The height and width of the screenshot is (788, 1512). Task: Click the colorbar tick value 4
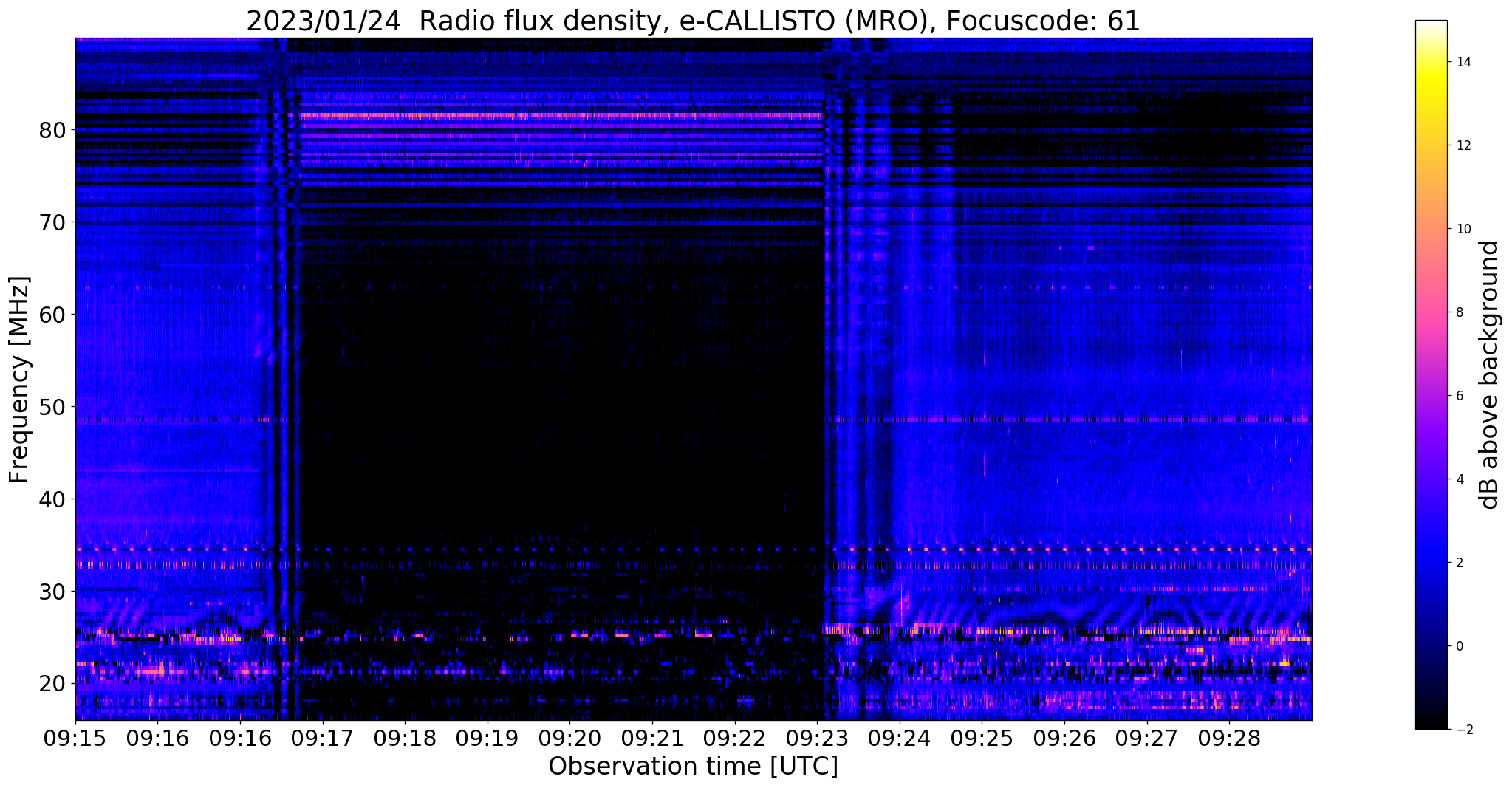pyautogui.click(x=1460, y=479)
